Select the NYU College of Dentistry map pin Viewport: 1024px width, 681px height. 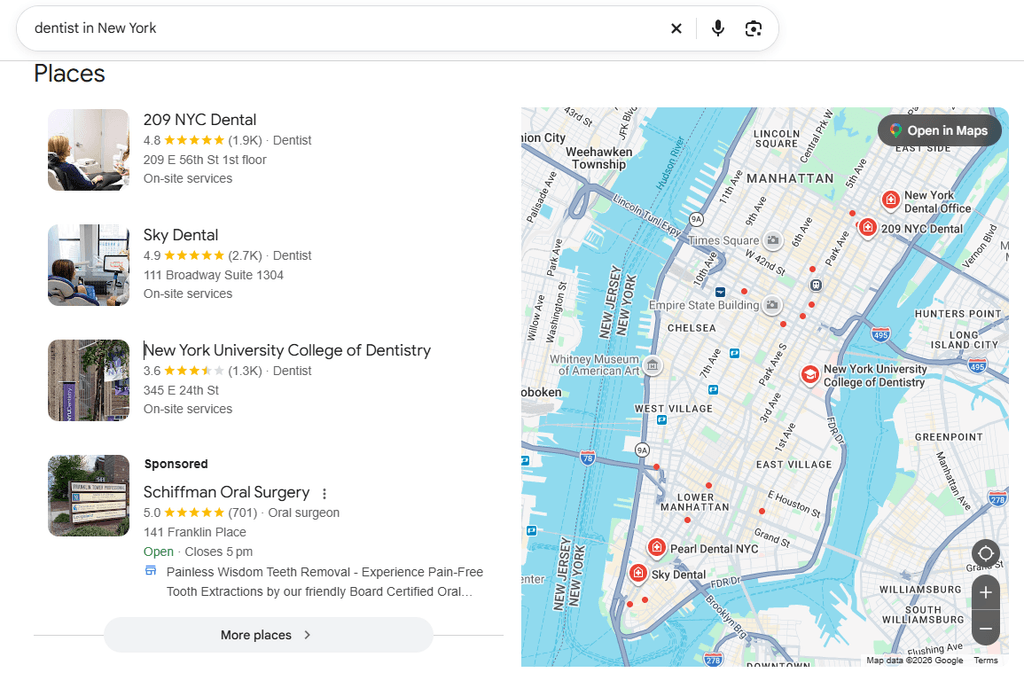810,375
